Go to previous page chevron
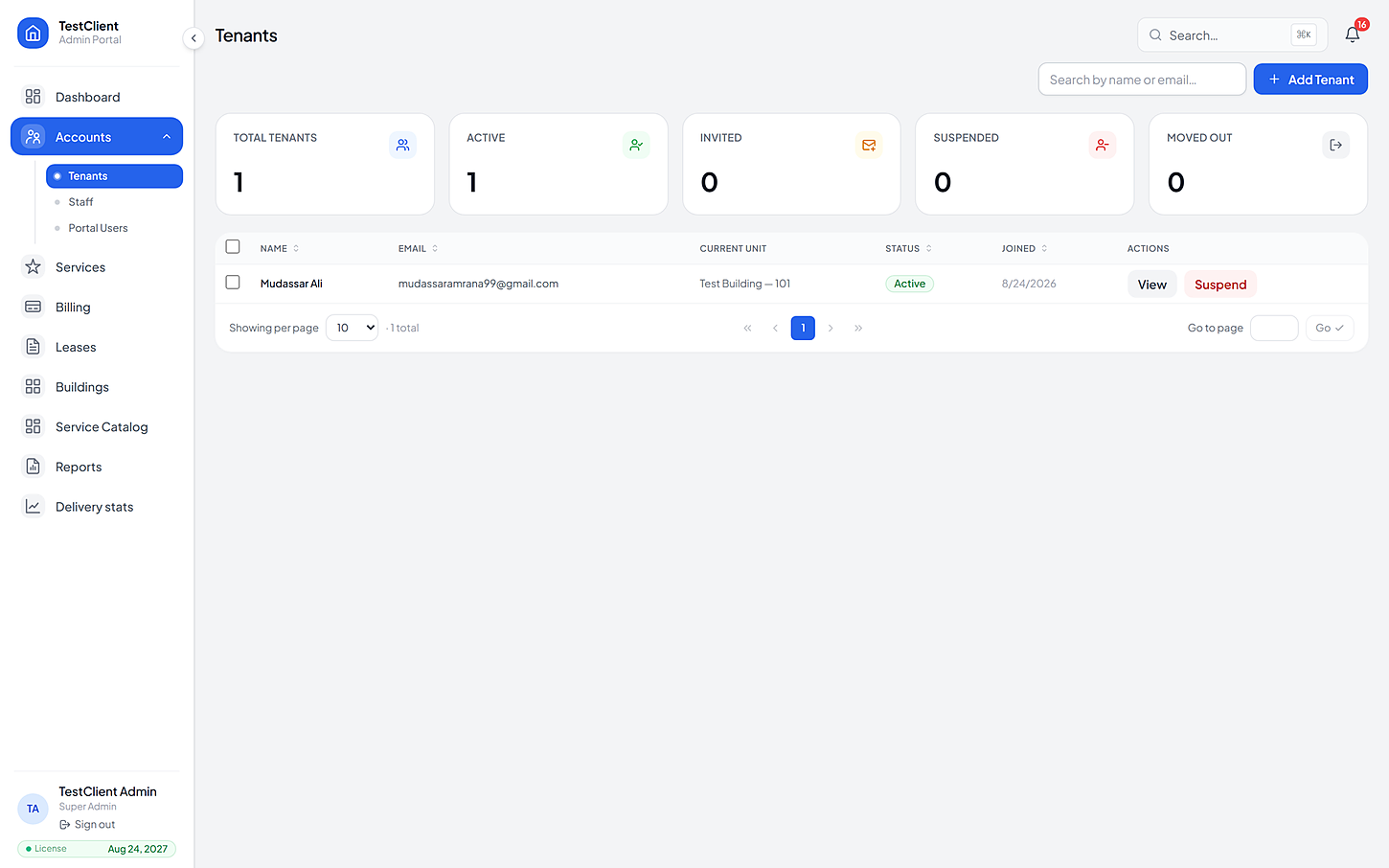The image size is (1389, 868). [x=775, y=328]
